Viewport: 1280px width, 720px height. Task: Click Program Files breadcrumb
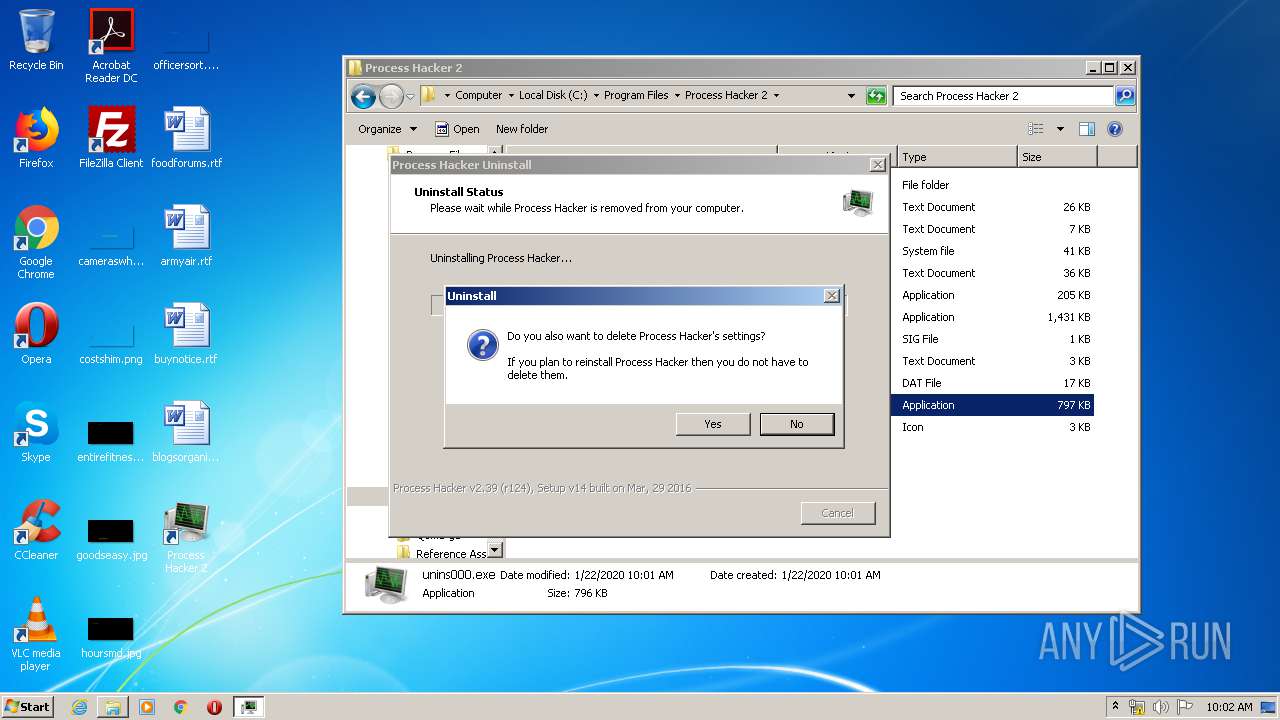click(636, 96)
